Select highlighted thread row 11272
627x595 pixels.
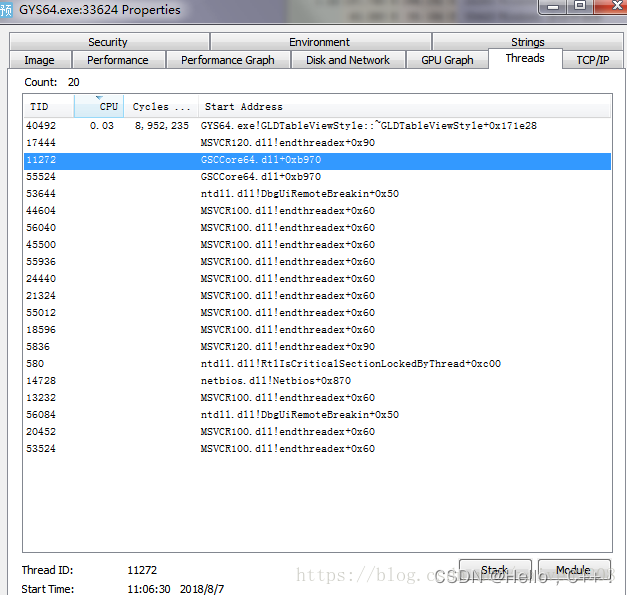pos(317,160)
